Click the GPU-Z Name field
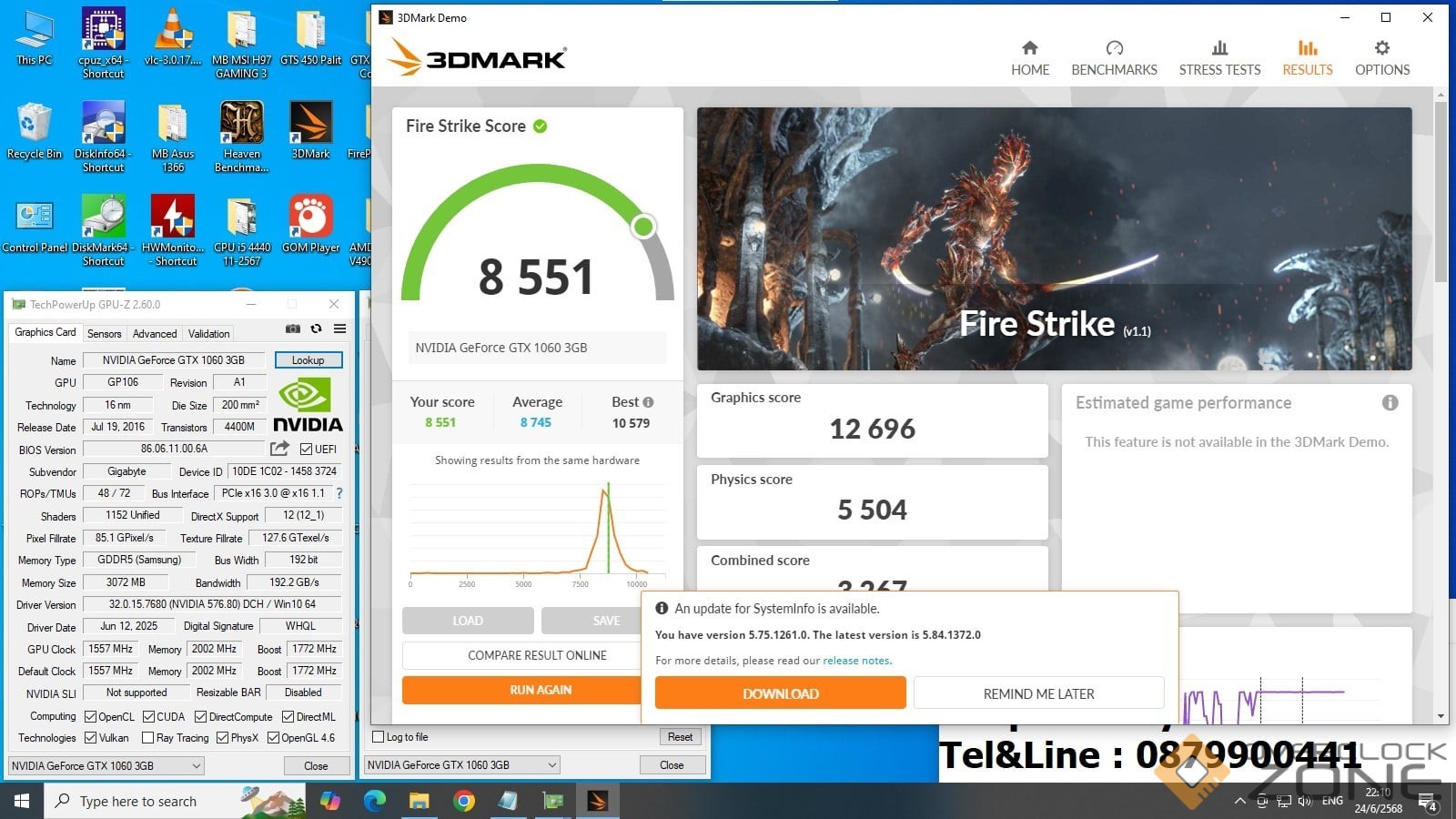Image resolution: width=1456 pixels, height=819 pixels. (174, 360)
